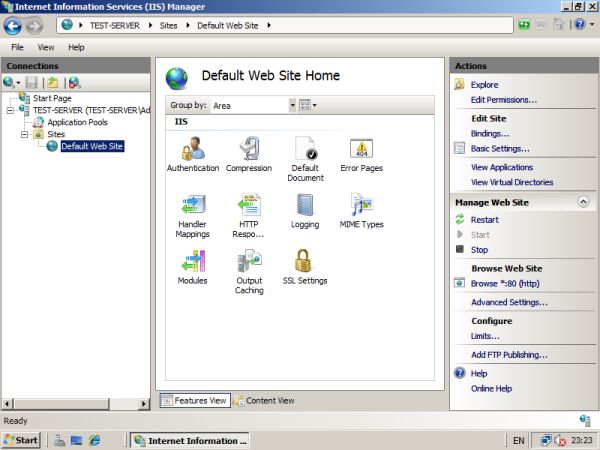
Task: Open dropdown arrow after Default Web Site breadcrumb
Action: point(269,25)
